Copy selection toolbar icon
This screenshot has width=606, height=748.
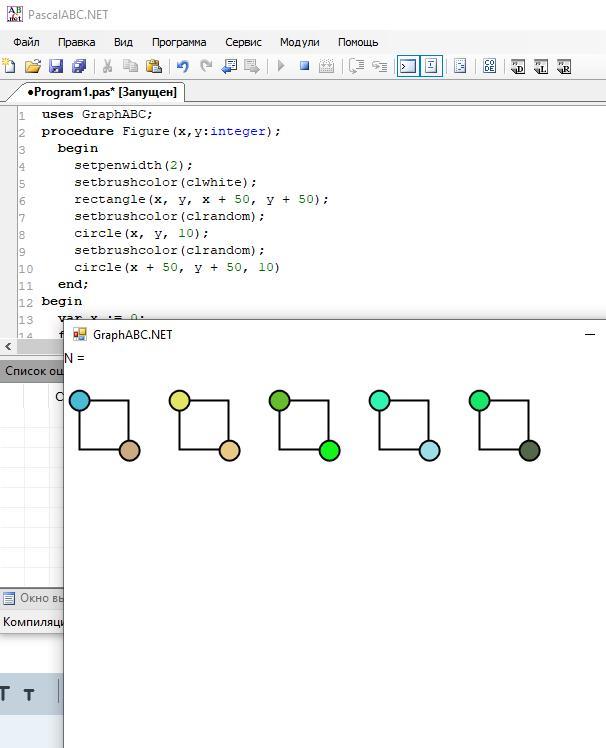tap(130, 66)
